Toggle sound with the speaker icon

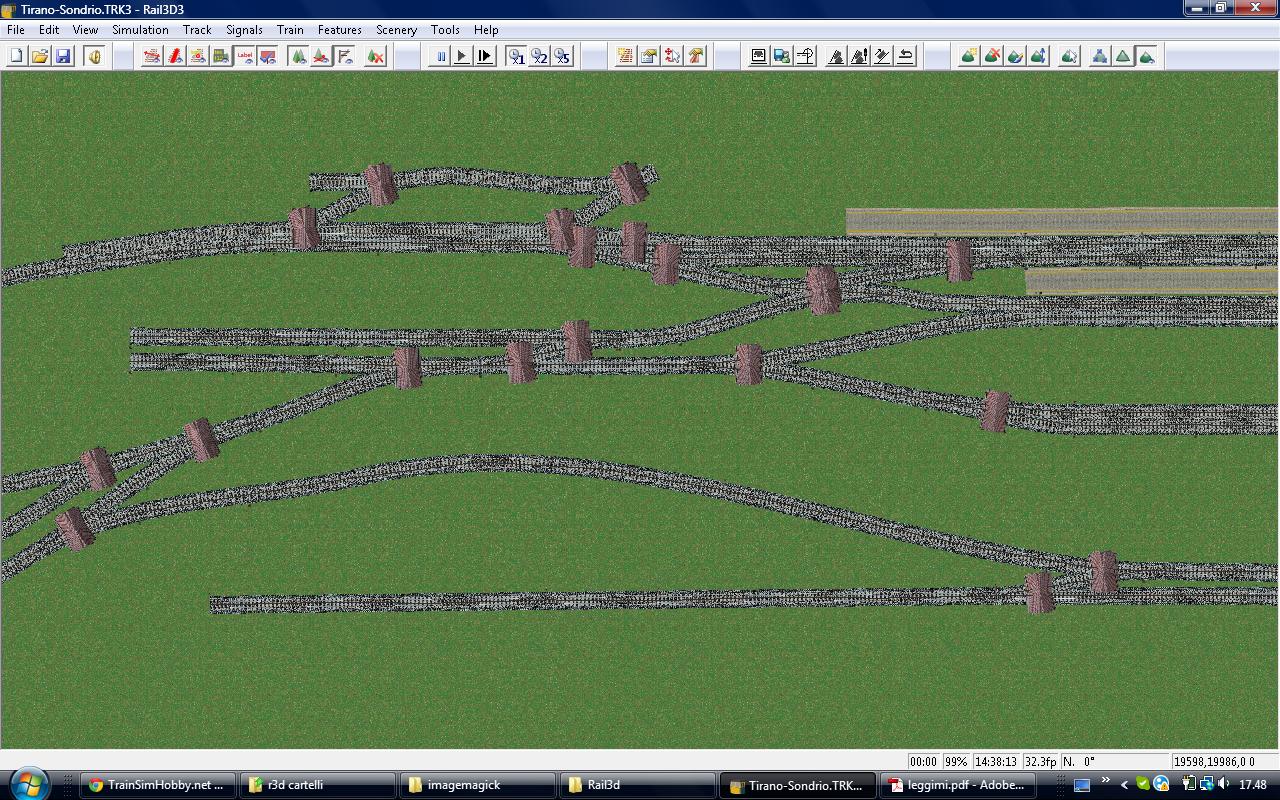(x=95, y=56)
